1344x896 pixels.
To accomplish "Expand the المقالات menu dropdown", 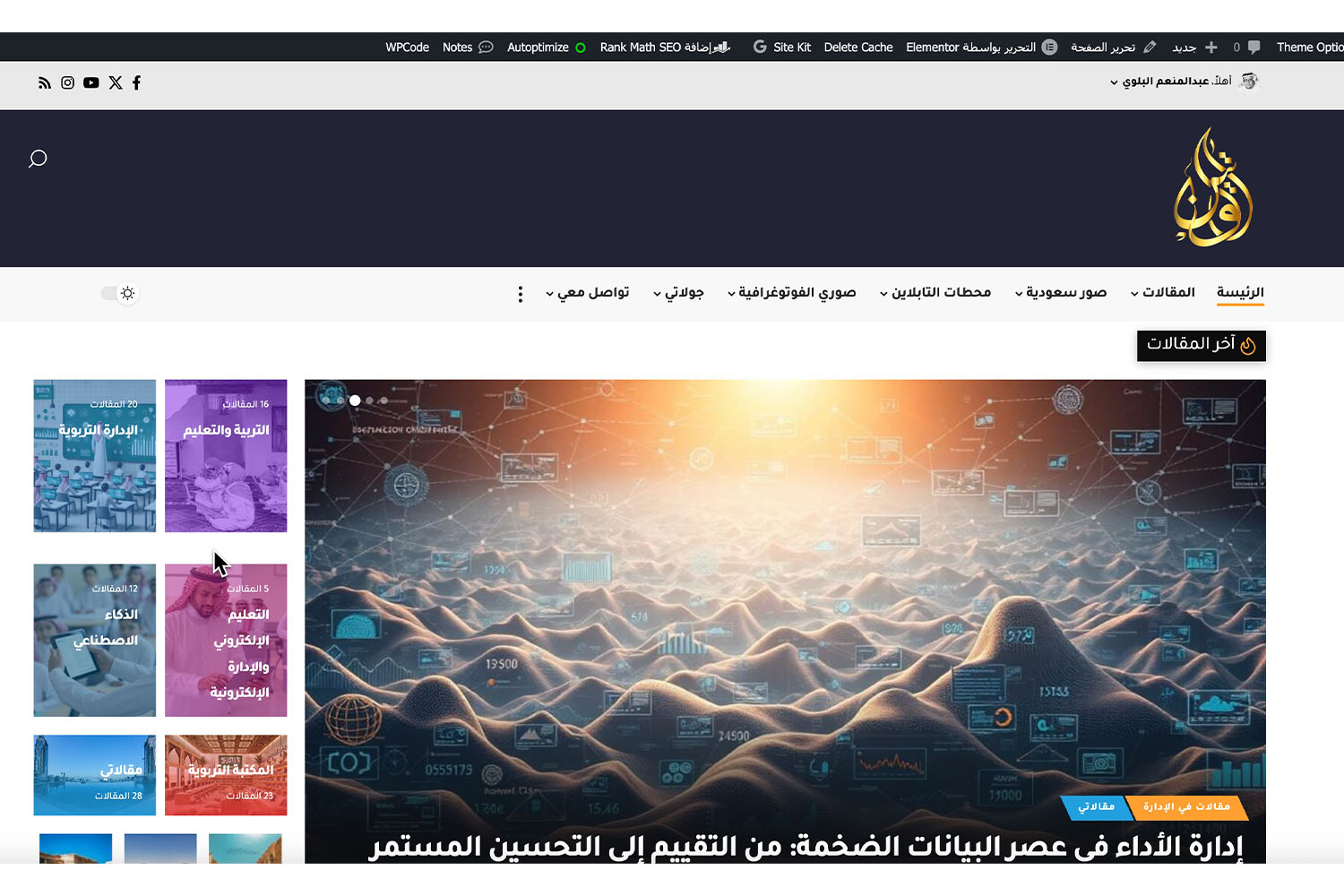I will pyautogui.click(x=1162, y=293).
